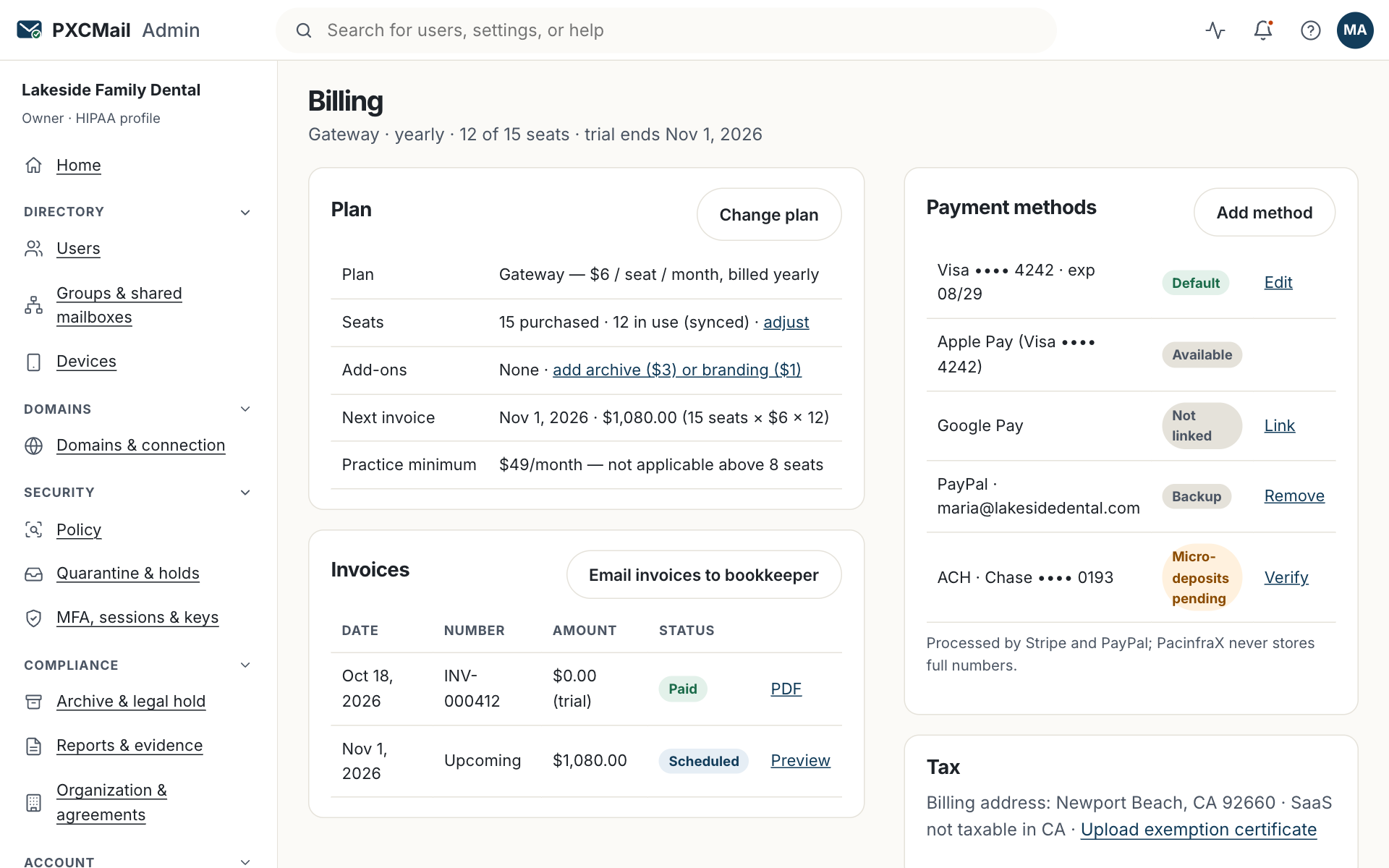Click add archive or branding link
The width and height of the screenshot is (1389, 868).
click(x=676, y=370)
